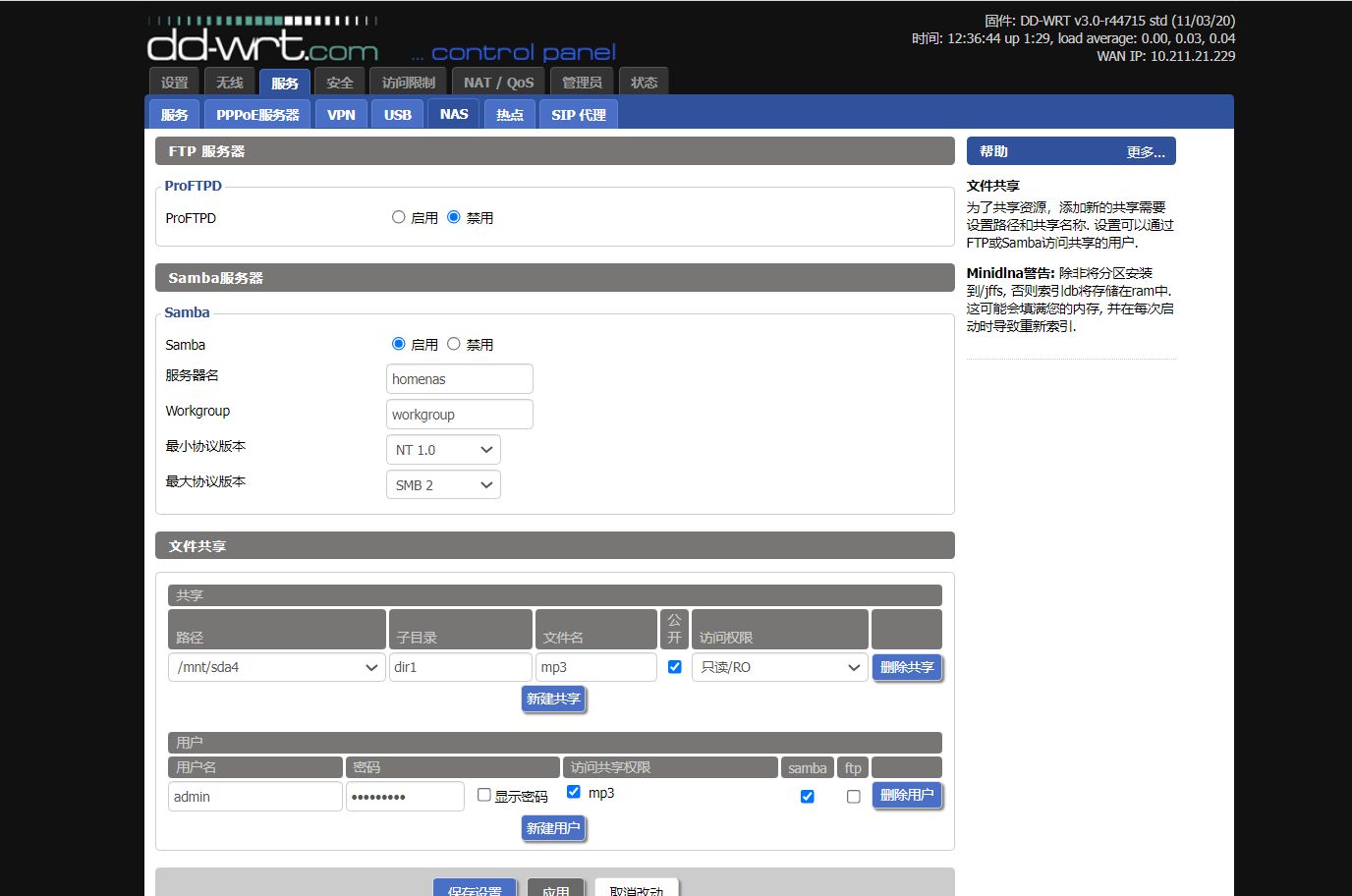Screen dimensions: 1352x896
Task: Open the 更多... help link
Action: (1145, 152)
